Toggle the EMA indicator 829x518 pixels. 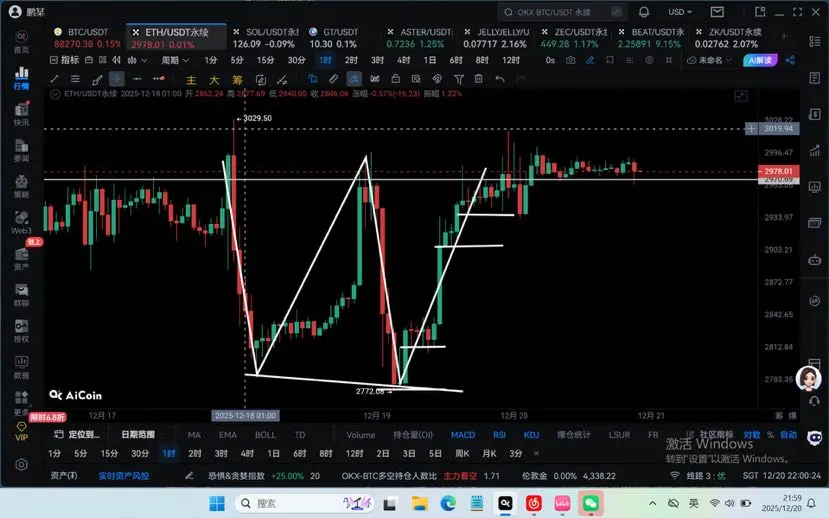[227, 435]
